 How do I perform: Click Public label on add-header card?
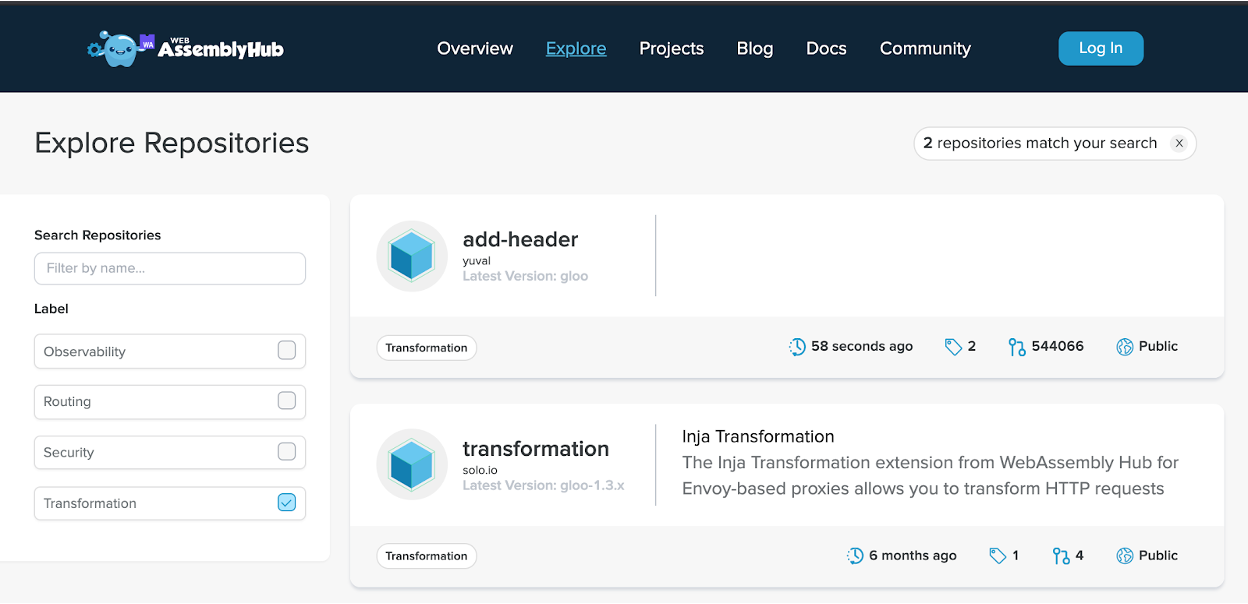tap(1158, 346)
